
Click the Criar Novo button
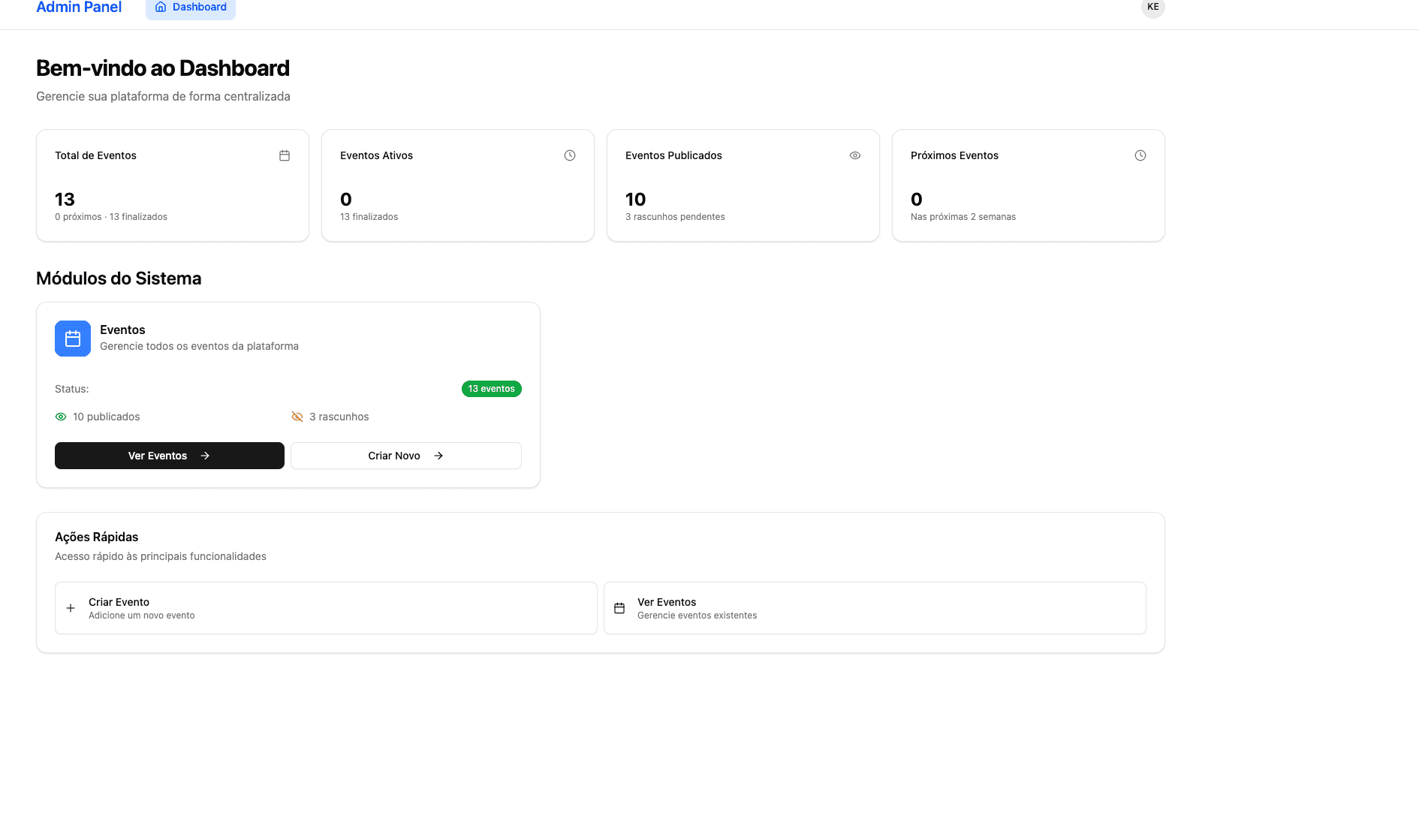(405, 455)
